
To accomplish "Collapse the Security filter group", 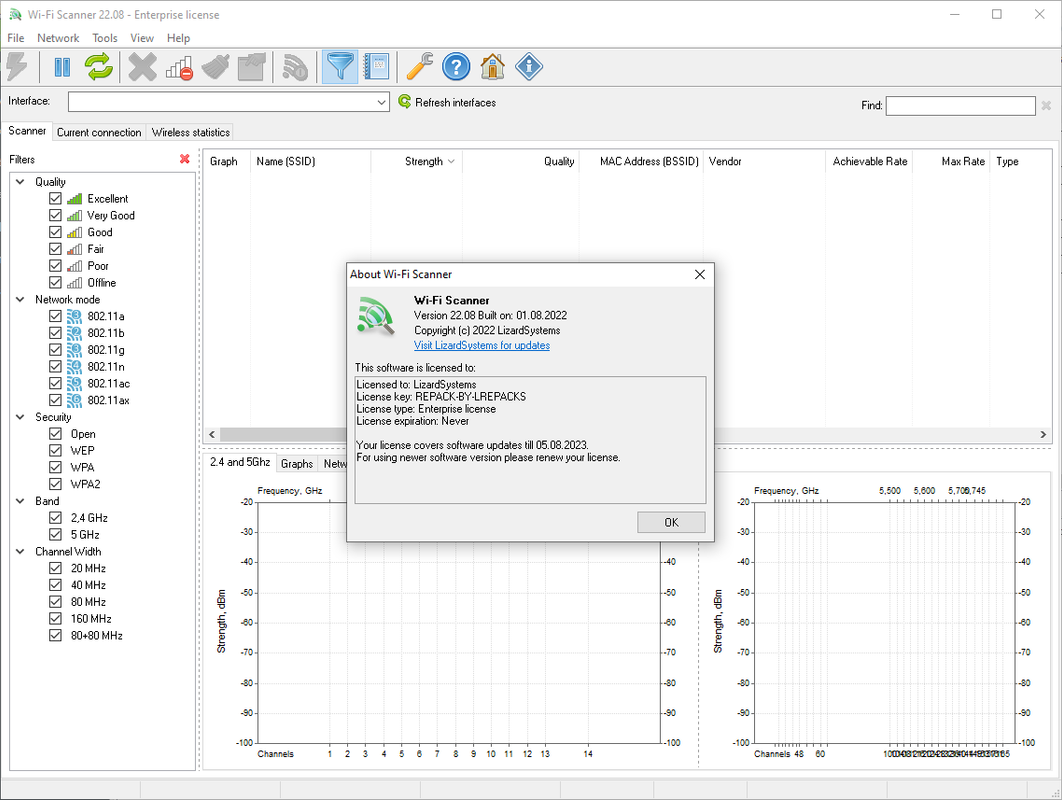I will tap(20, 417).
